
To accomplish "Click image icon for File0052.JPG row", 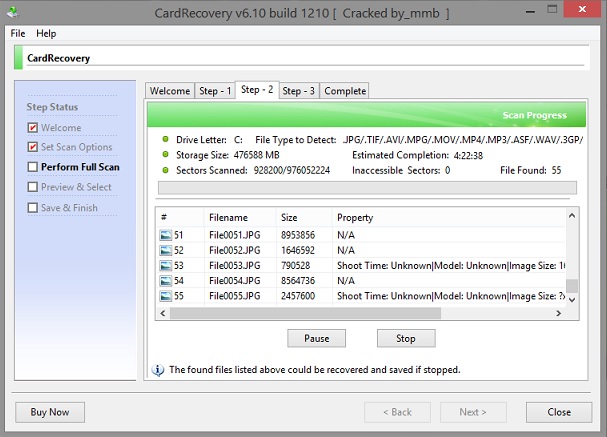I will (x=166, y=250).
